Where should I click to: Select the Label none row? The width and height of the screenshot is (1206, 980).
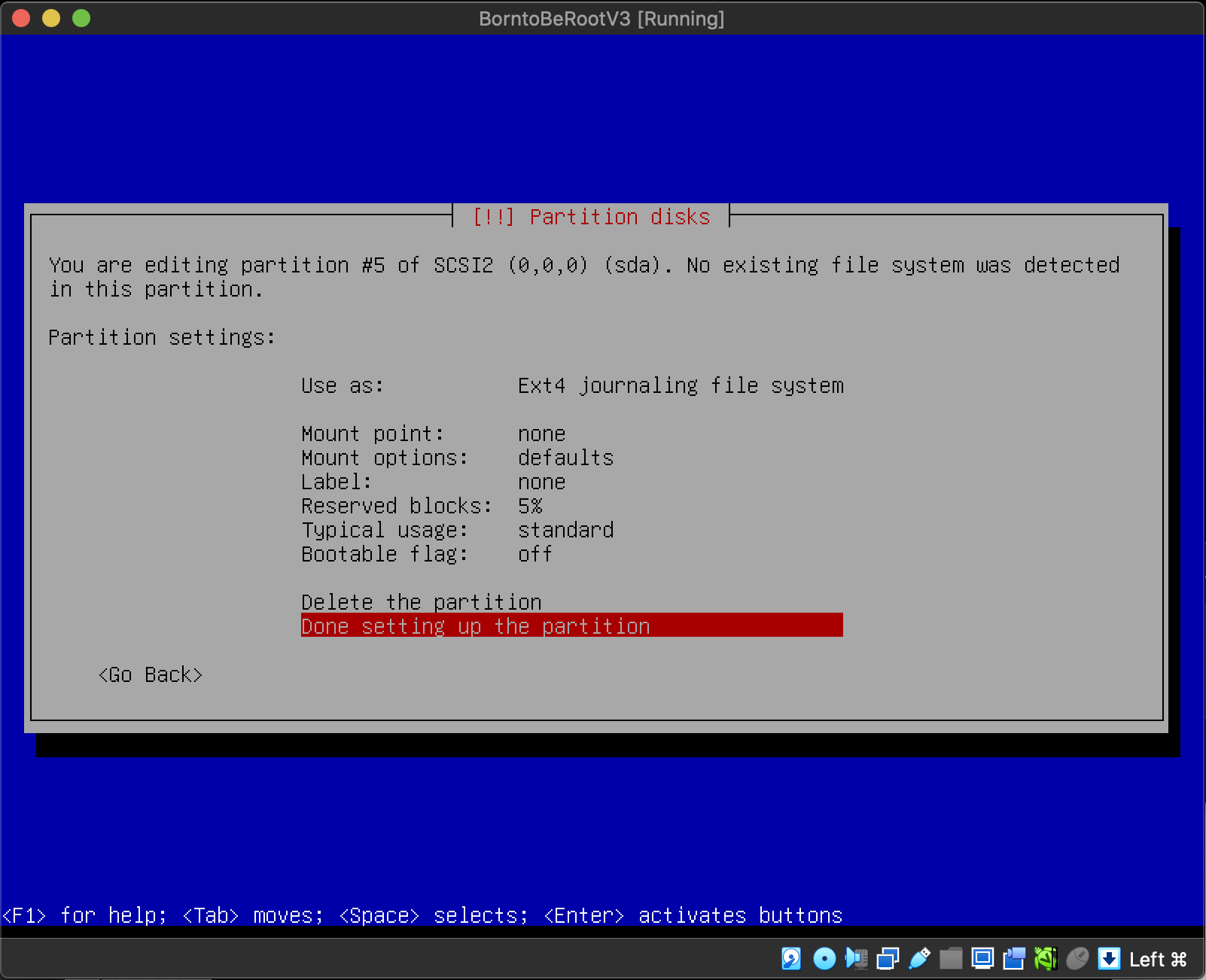(x=572, y=482)
